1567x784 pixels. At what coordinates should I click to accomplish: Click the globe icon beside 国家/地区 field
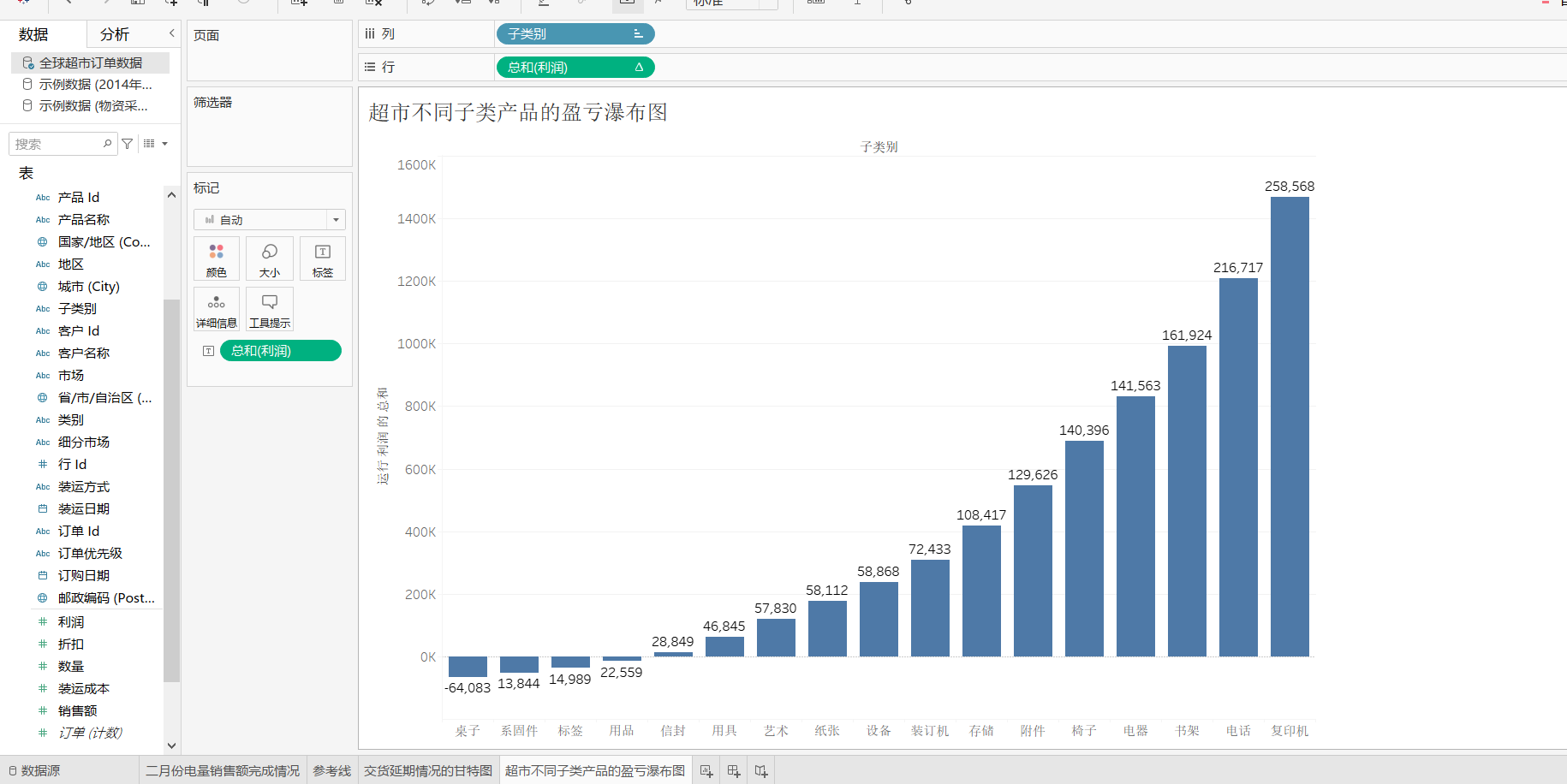point(43,242)
